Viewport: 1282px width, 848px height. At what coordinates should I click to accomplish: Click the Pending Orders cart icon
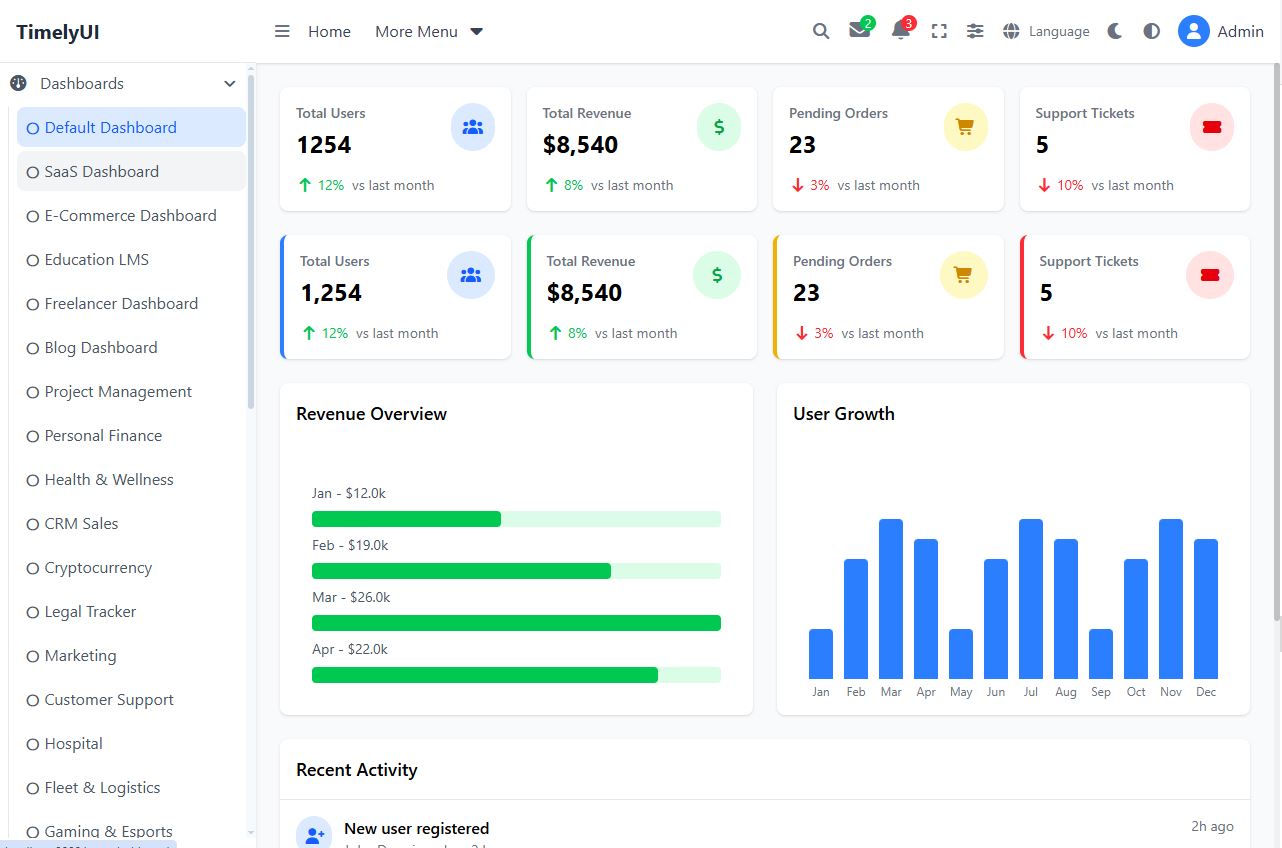click(x=965, y=128)
